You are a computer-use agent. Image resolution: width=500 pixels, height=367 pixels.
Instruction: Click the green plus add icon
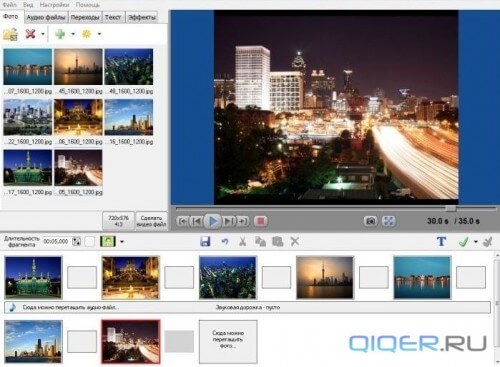tap(60, 34)
